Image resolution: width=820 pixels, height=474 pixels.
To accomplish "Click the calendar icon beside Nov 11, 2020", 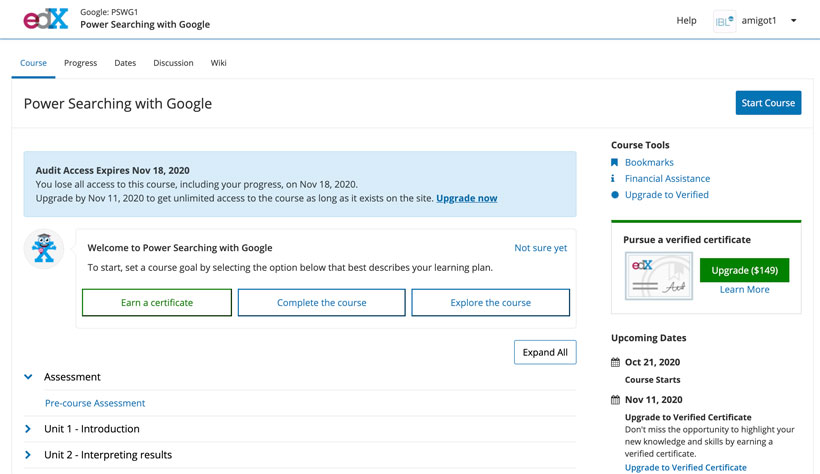I will click(x=616, y=400).
